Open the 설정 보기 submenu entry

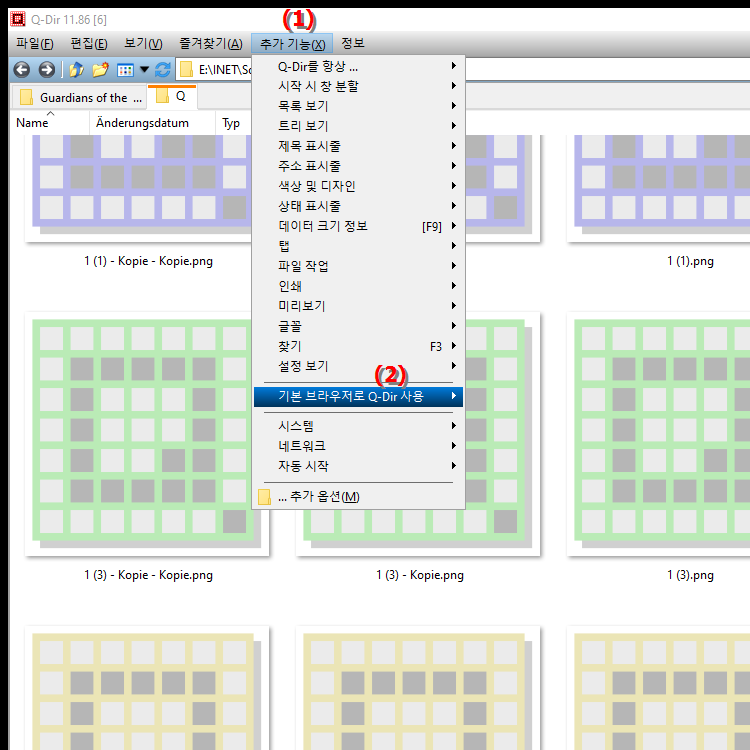tap(358, 366)
